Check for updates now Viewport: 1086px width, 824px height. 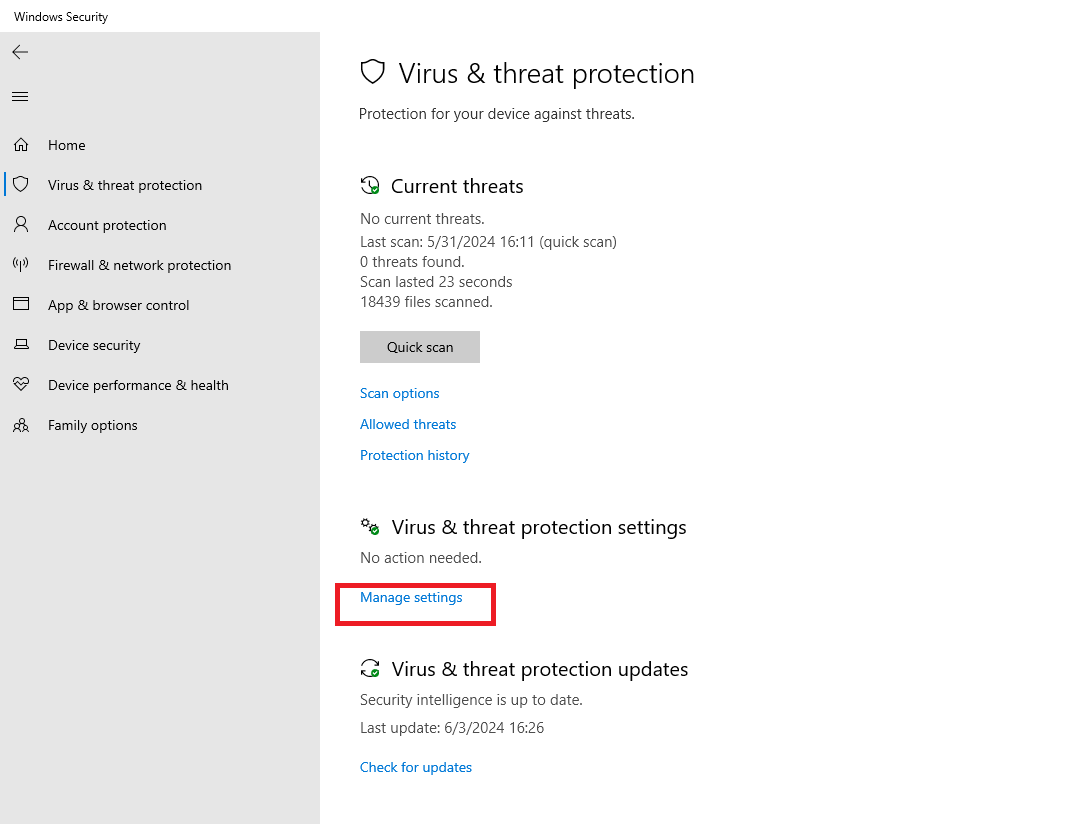[x=416, y=767]
